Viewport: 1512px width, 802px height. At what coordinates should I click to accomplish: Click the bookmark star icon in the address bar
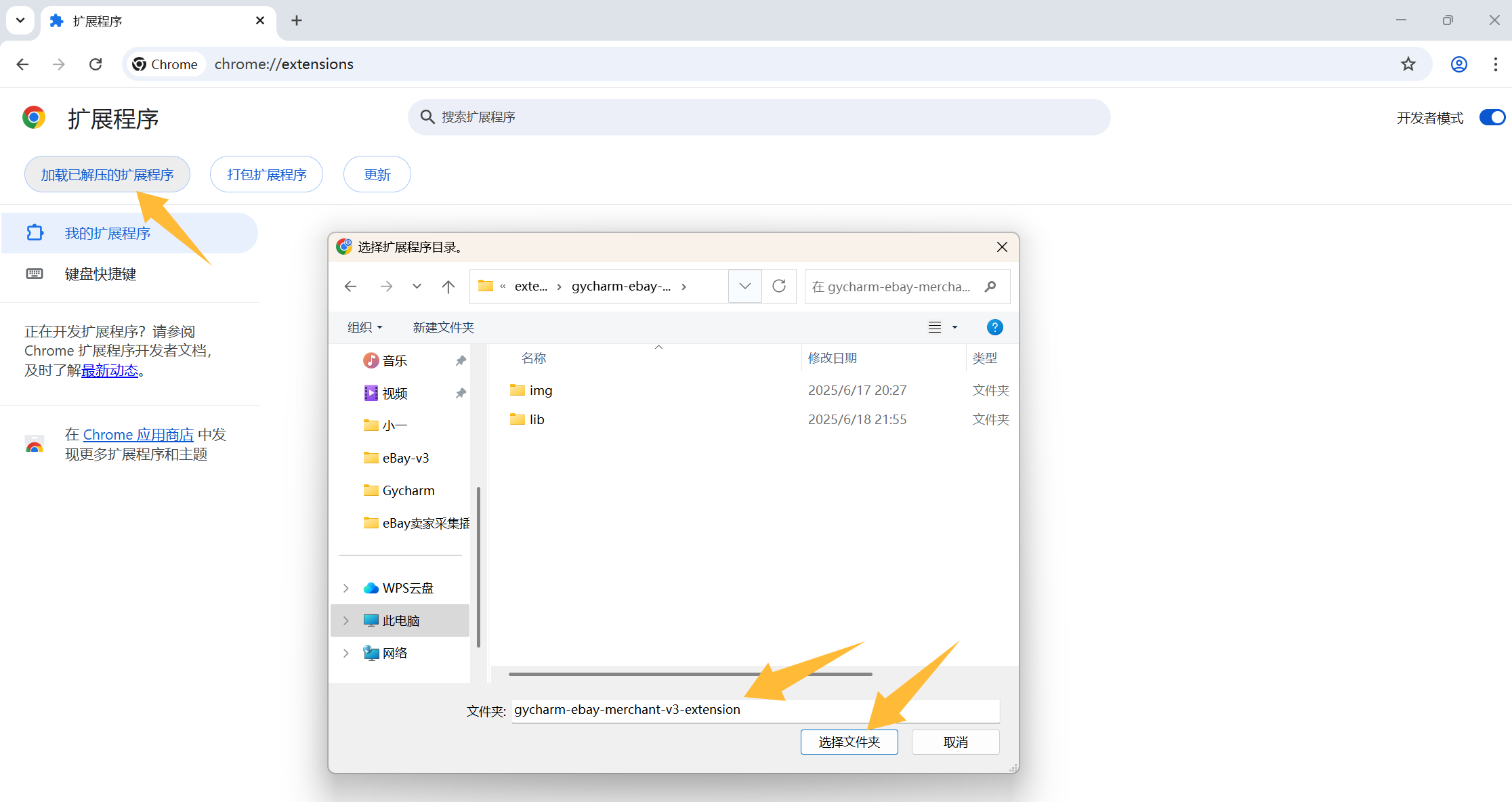[1408, 64]
